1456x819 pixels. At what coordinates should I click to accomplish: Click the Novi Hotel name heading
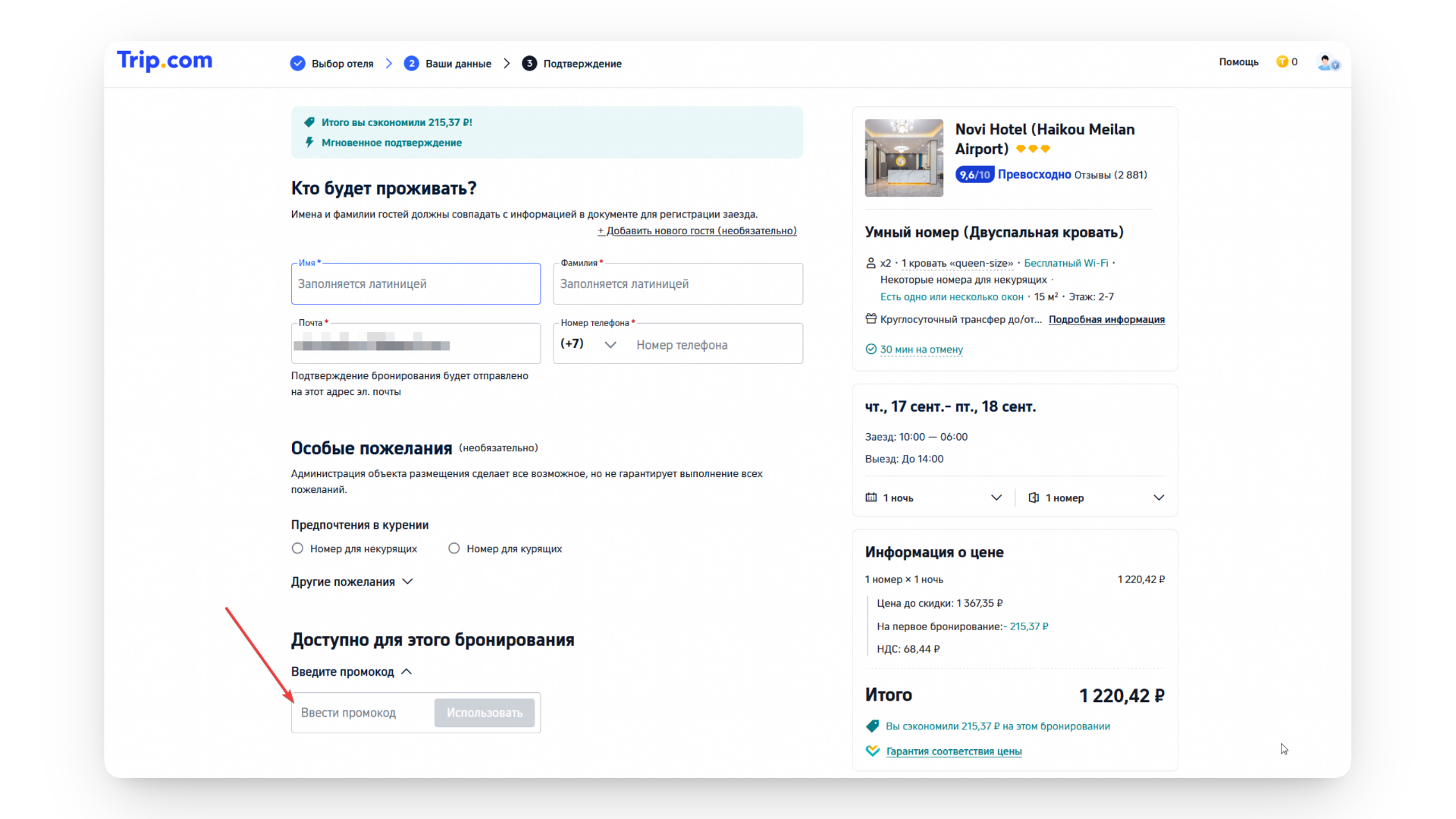pos(1045,139)
